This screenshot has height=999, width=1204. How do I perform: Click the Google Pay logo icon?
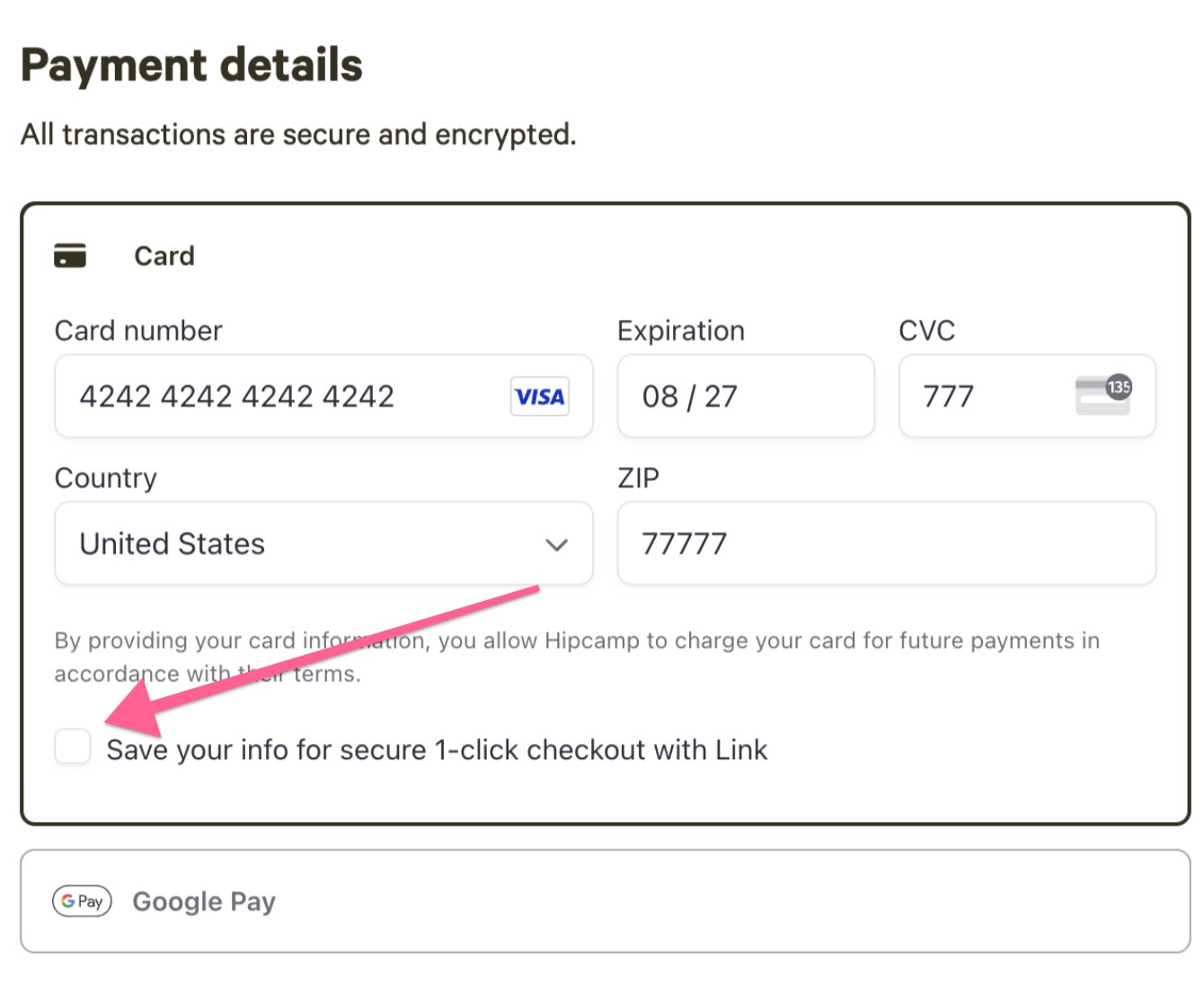pyautogui.click(x=82, y=901)
